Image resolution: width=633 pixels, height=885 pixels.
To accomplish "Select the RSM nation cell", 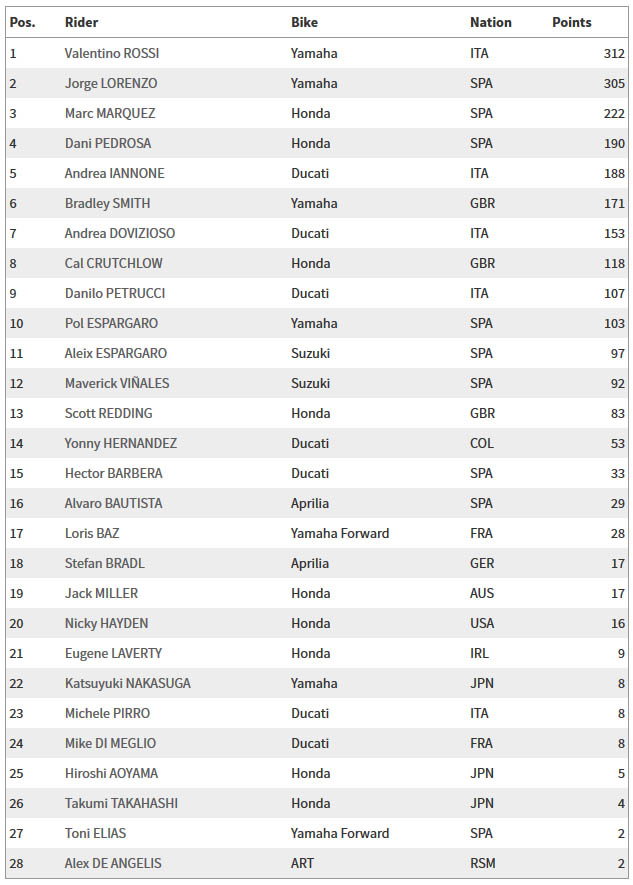I will click(482, 864).
